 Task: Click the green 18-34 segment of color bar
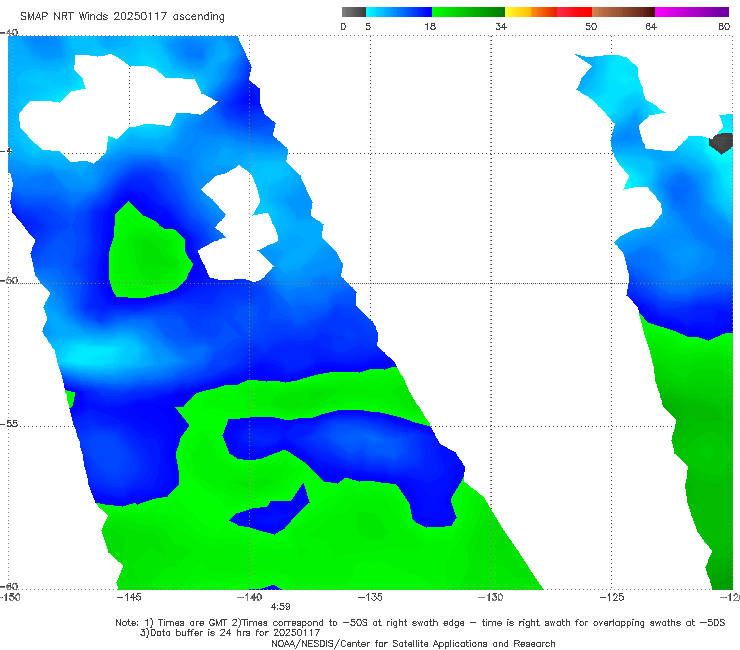click(468, 12)
